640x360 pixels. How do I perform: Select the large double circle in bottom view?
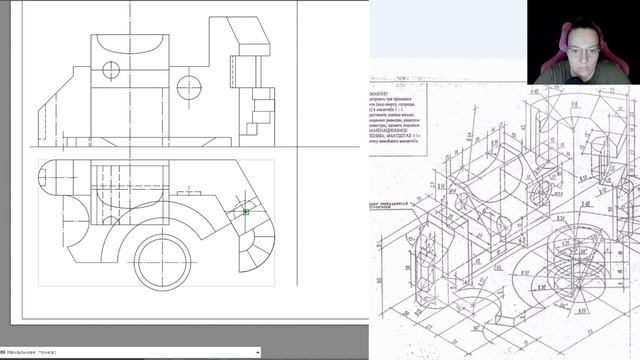pyautogui.click(x=162, y=262)
